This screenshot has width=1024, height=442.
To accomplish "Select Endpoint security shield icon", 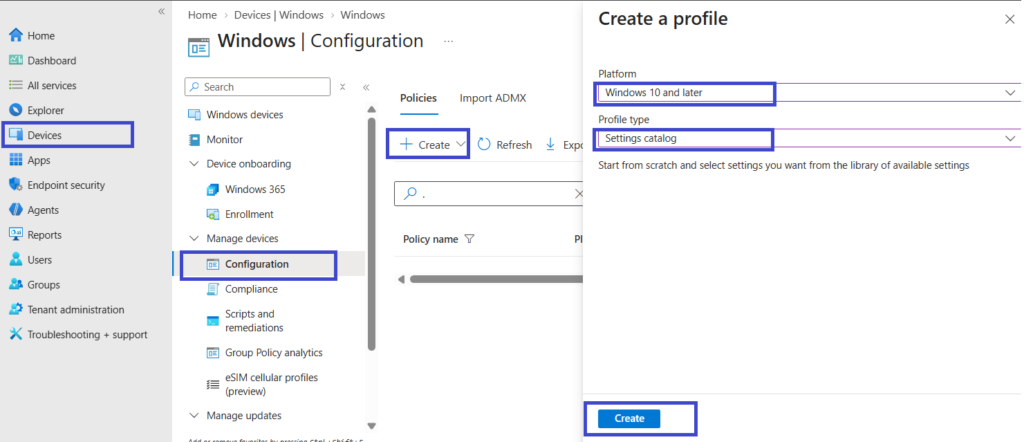I will [x=16, y=185].
